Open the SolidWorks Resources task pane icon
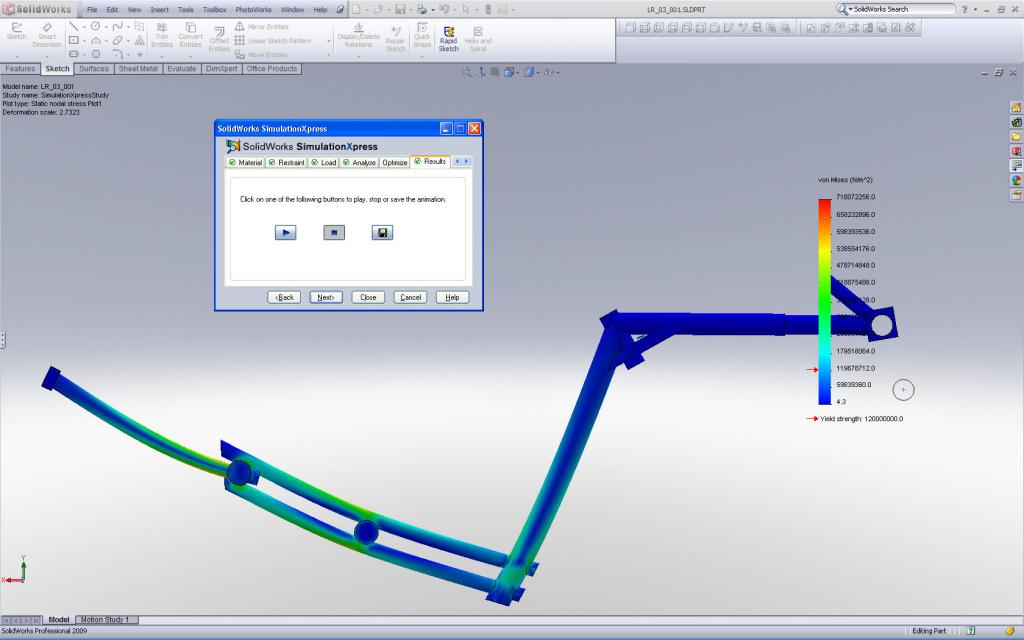The height and width of the screenshot is (640, 1024). point(1016,107)
